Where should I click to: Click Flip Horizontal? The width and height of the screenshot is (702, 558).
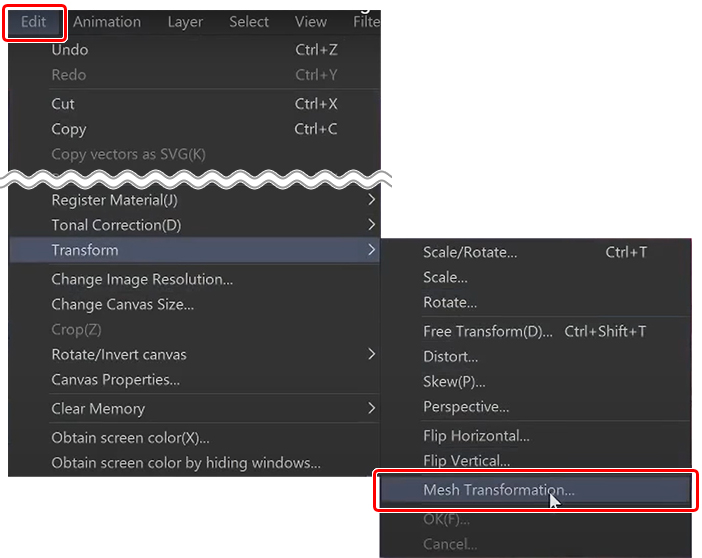click(x=476, y=436)
